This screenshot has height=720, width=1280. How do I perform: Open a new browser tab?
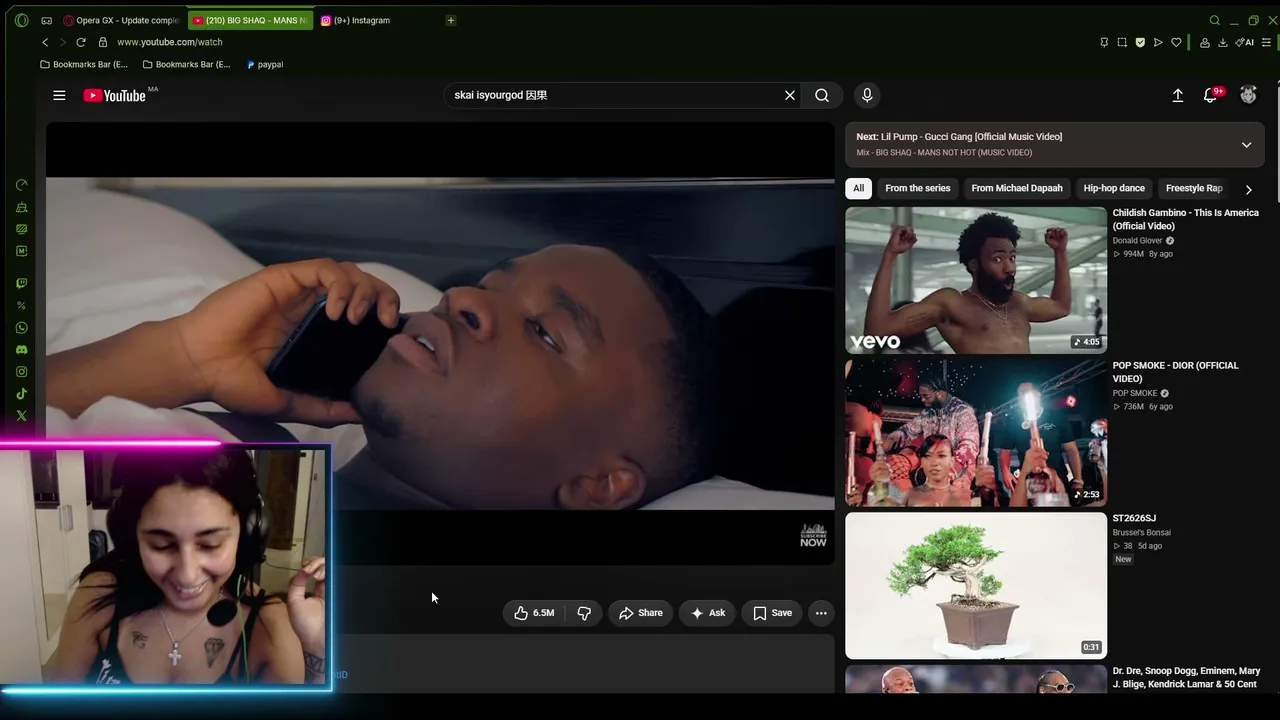coord(451,20)
